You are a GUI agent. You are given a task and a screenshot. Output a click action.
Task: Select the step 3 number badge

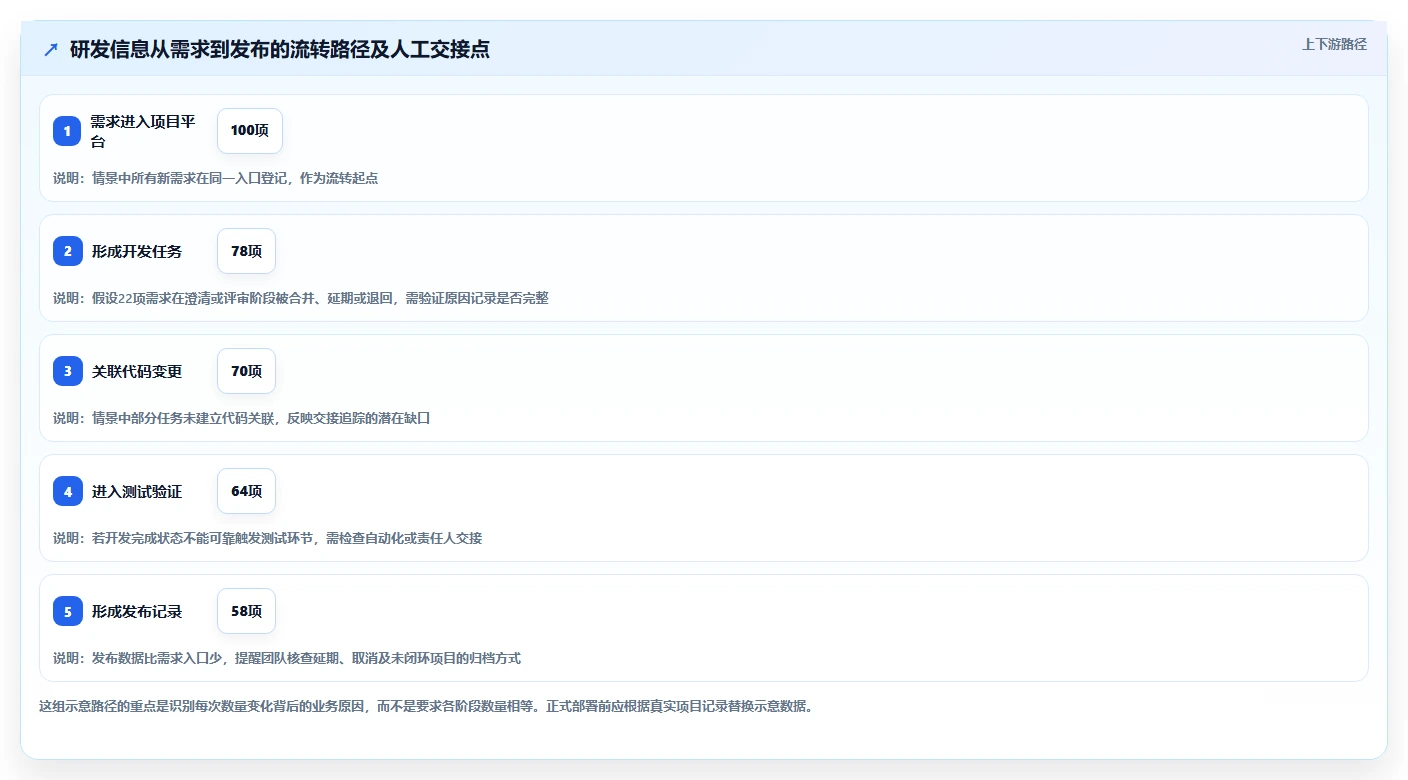(x=67, y=371)
